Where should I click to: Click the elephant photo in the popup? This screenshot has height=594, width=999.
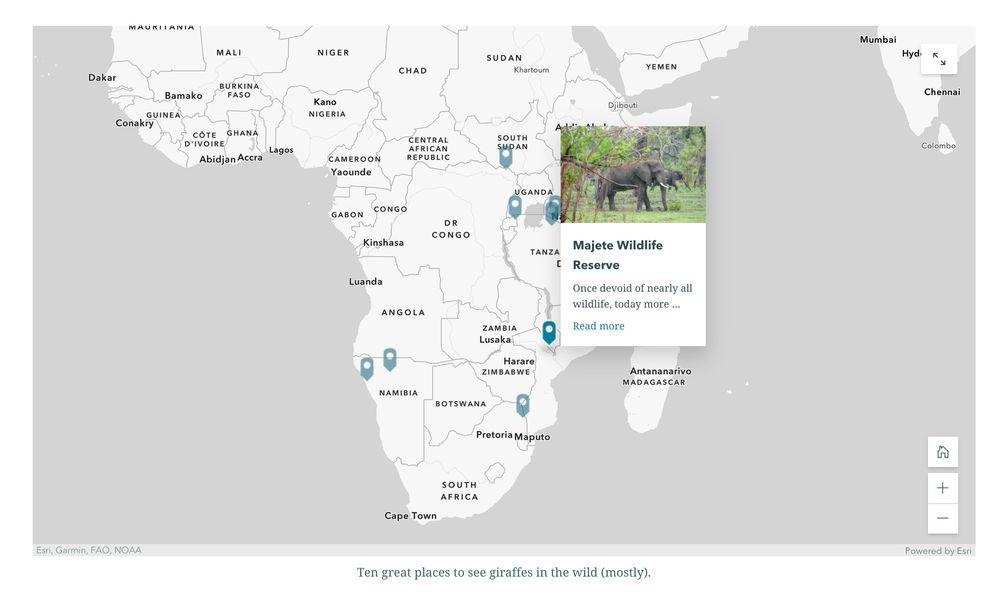tap(633, 174)
